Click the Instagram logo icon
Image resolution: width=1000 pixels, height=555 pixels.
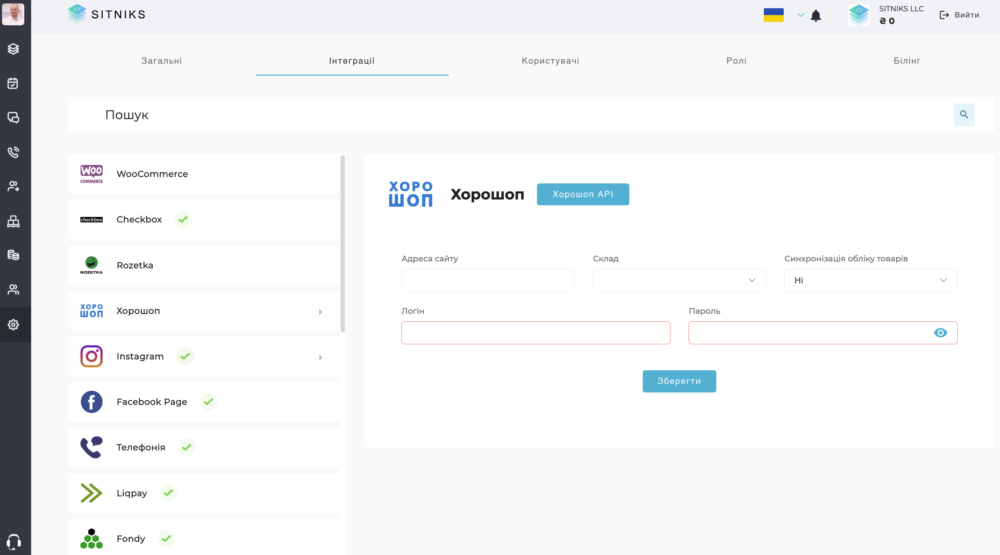coord(91,356)
